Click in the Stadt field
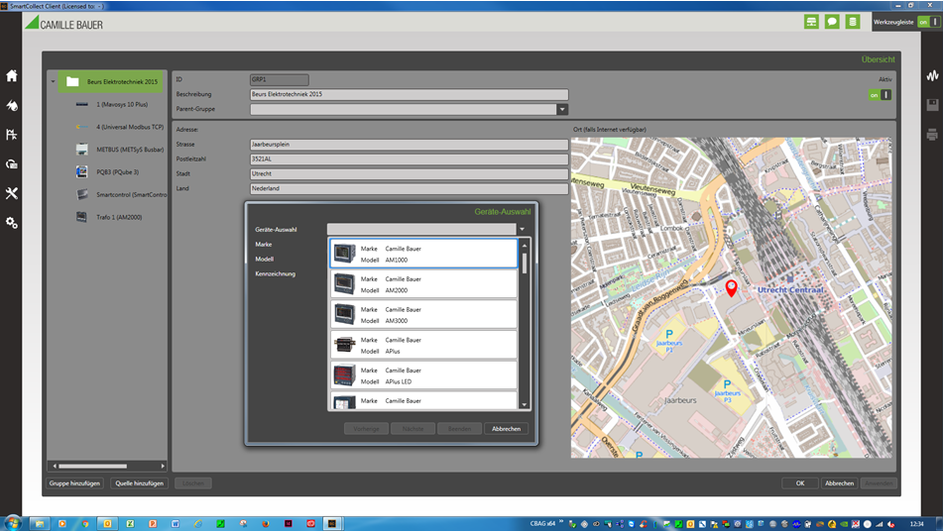This screenshot has height=532, width=944. click(x=409, y=174)
